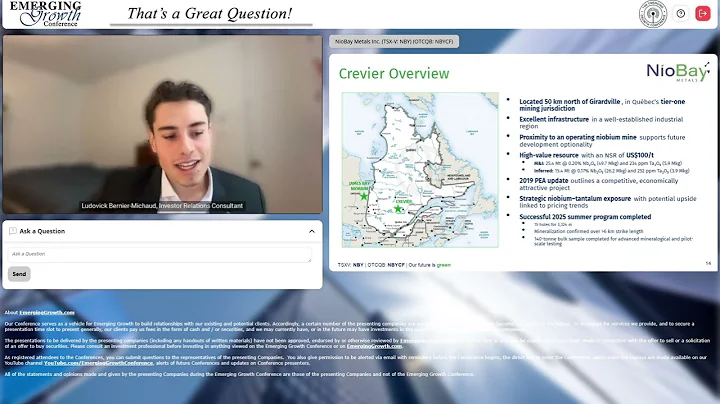Click the green Crevier star on map
Viewport: 720px width, 404px height.
[x=398, y=209]
